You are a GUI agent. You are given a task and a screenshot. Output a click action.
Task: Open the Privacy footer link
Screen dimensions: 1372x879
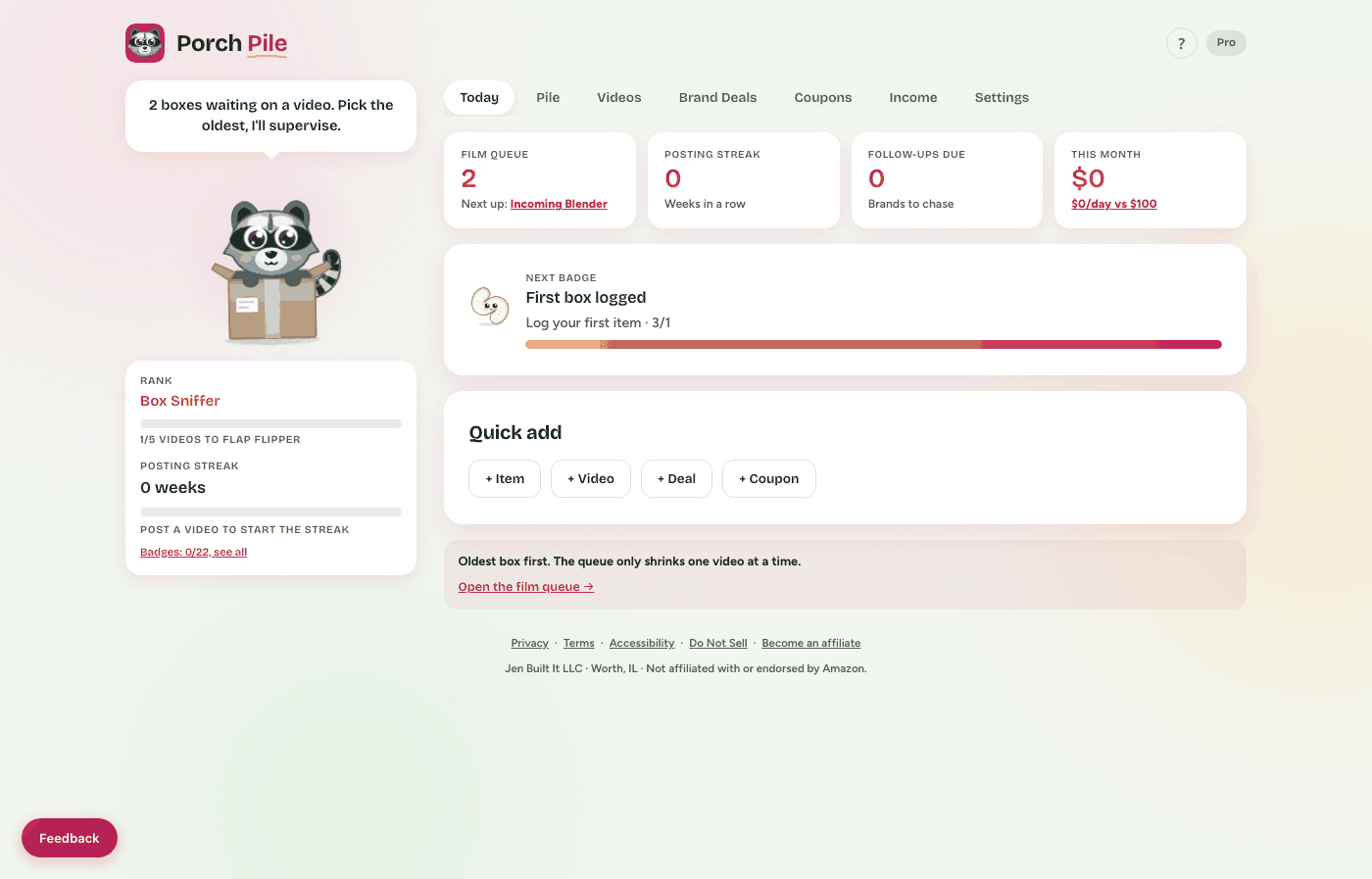[x=529, y=644]
